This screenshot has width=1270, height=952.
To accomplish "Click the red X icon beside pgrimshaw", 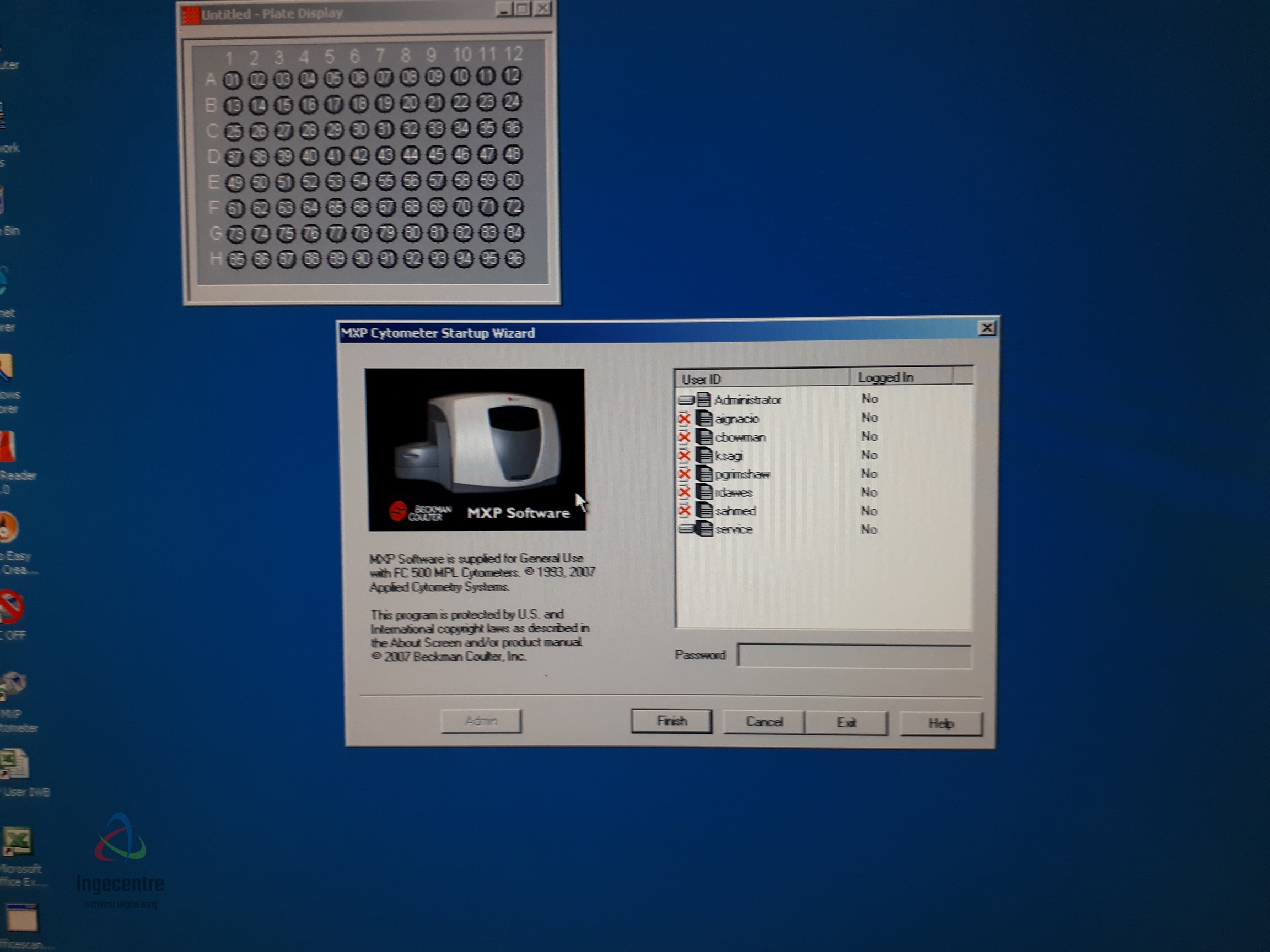I will pos(685,474).
